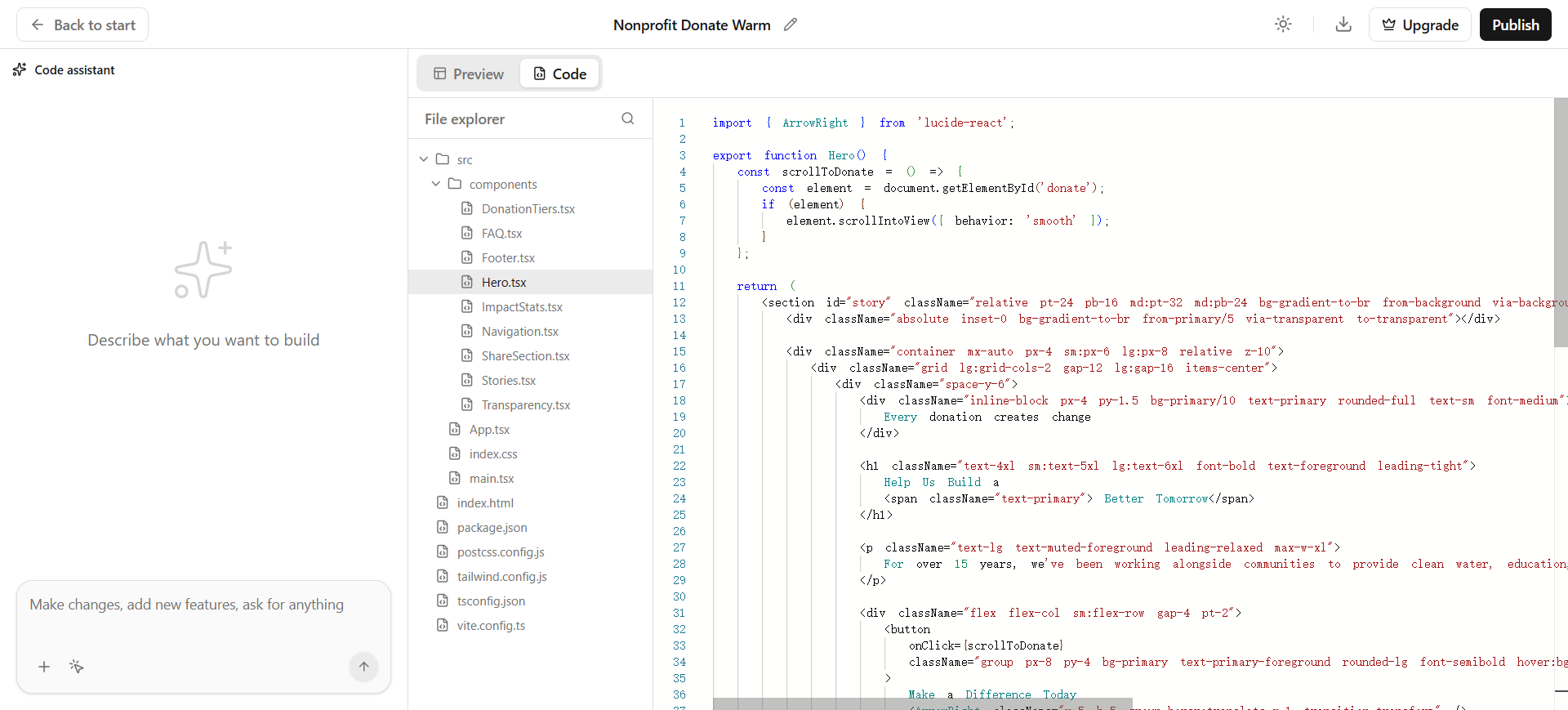Switch to the Preview tab
The width and height of the screenshot is (1568, 710).
point(469,74)
